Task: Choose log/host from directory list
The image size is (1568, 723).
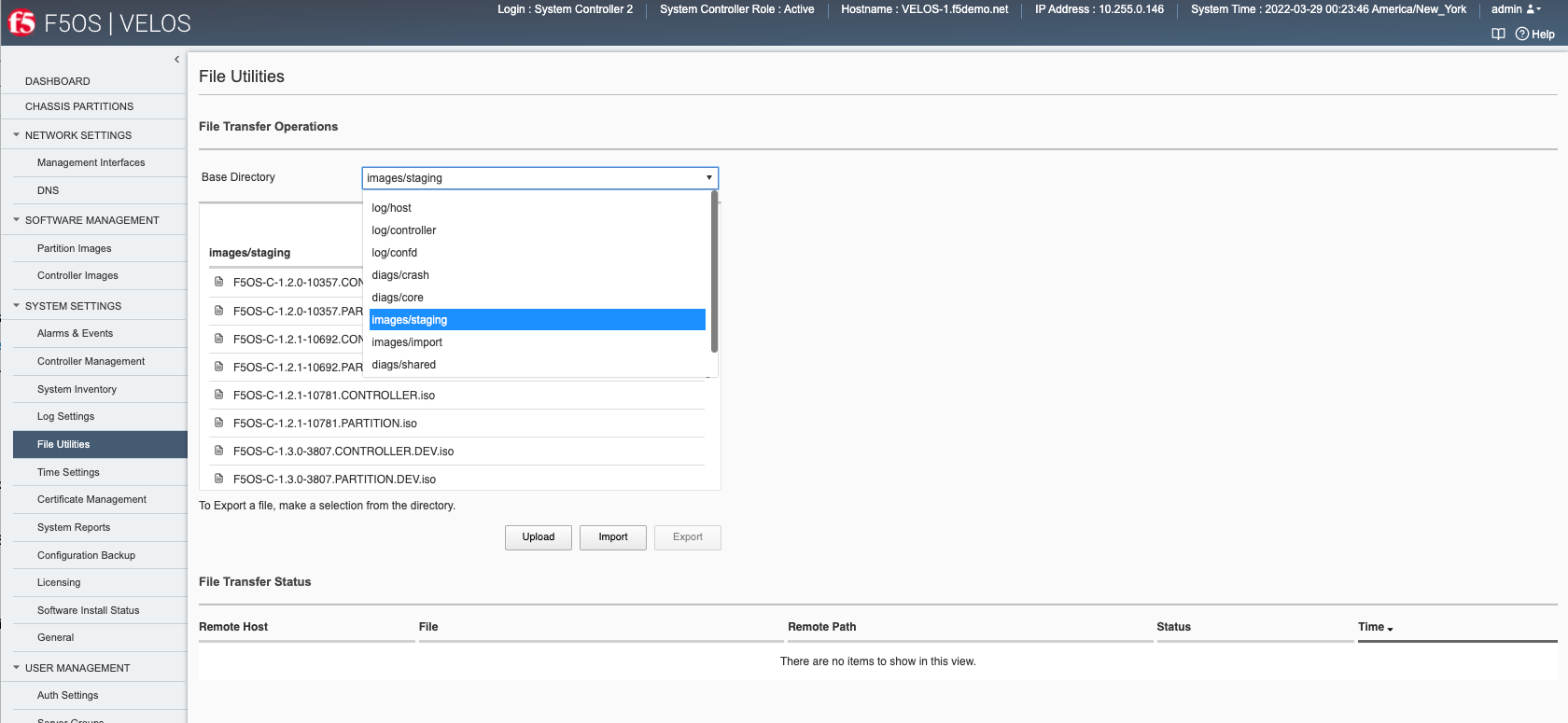Action: click(537, 208)
